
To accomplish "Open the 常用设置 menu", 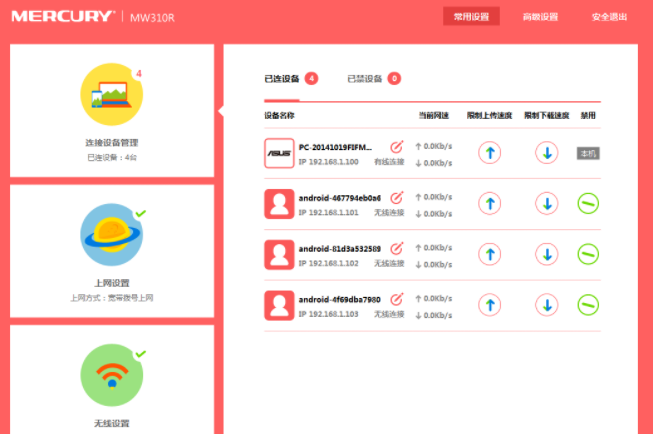I will pos(471,17).
